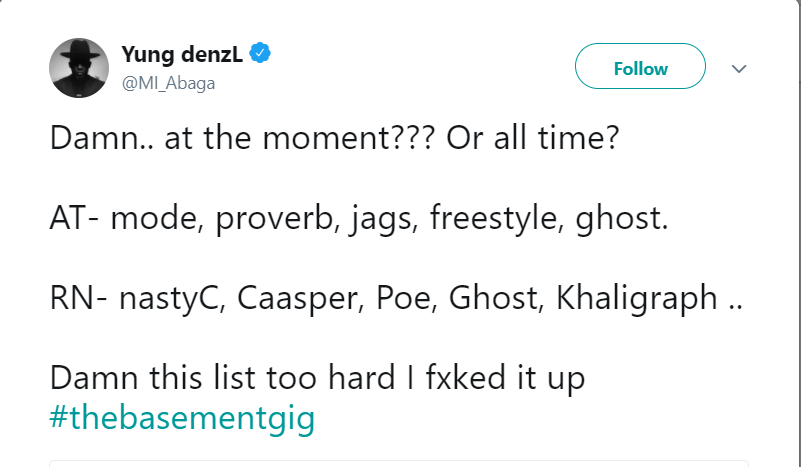Click the name "nastyC" in the tweet

tap(165, 298)
